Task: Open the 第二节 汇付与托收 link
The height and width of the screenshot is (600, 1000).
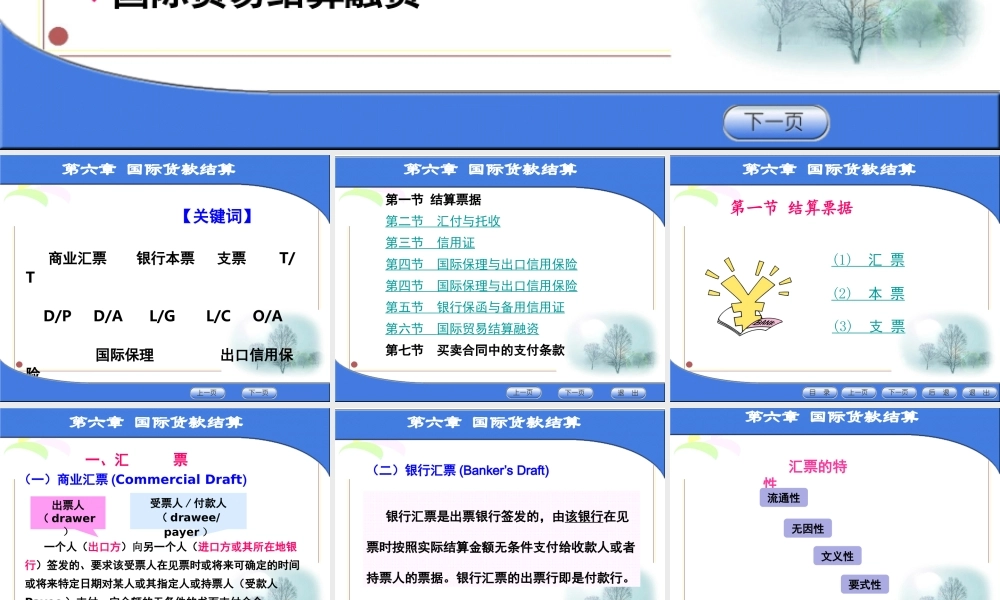Action: click(x=445, y=221)
